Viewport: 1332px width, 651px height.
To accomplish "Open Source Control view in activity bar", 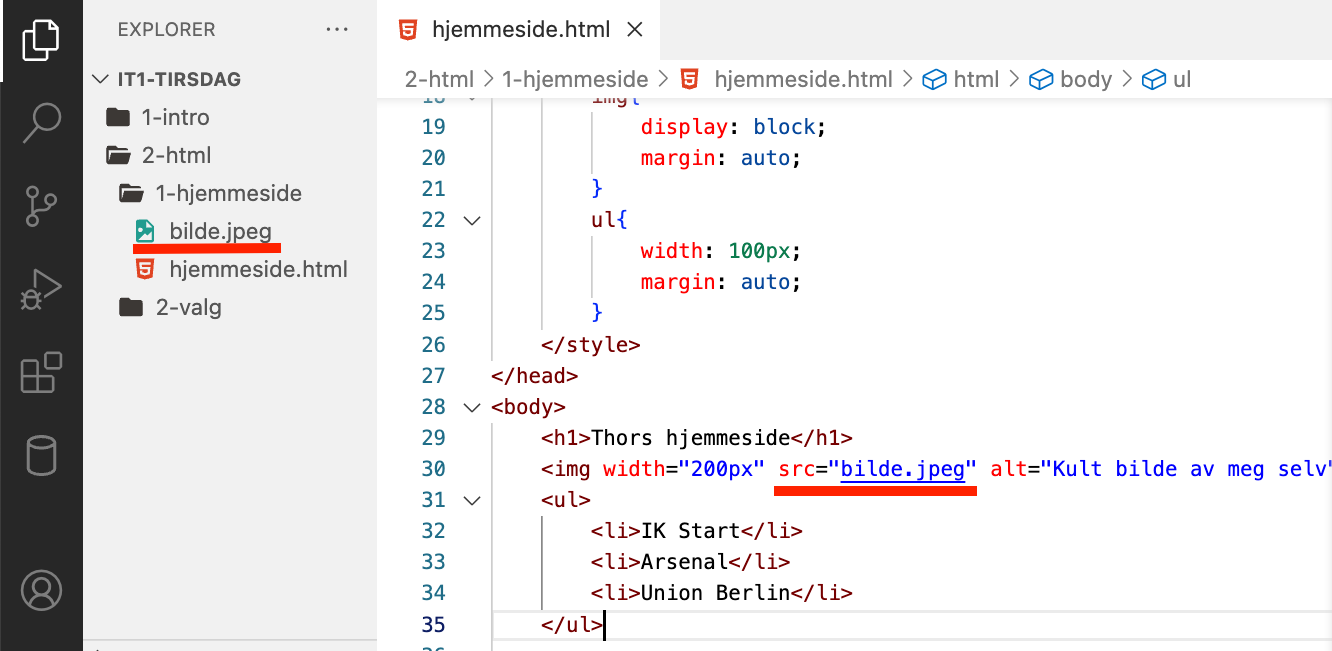I will click(x=41, y=206).
